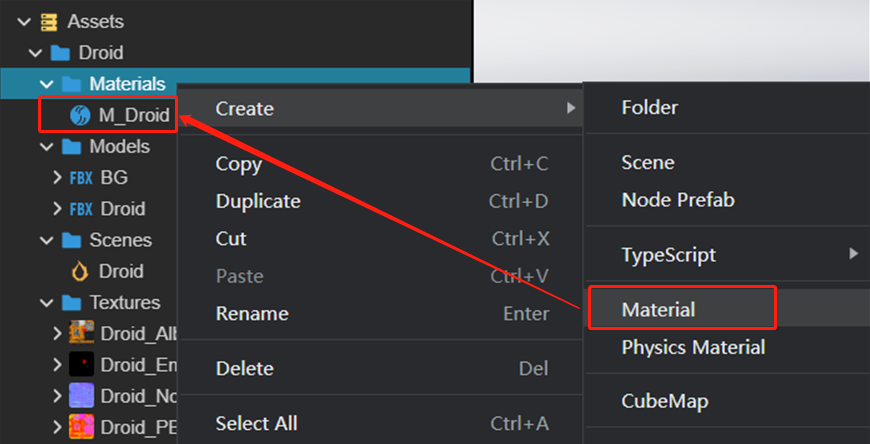The height and width of the screenshot is (444, 870).
Task: Open the TypeScript submenu arrow
Action: coord(853,254)
